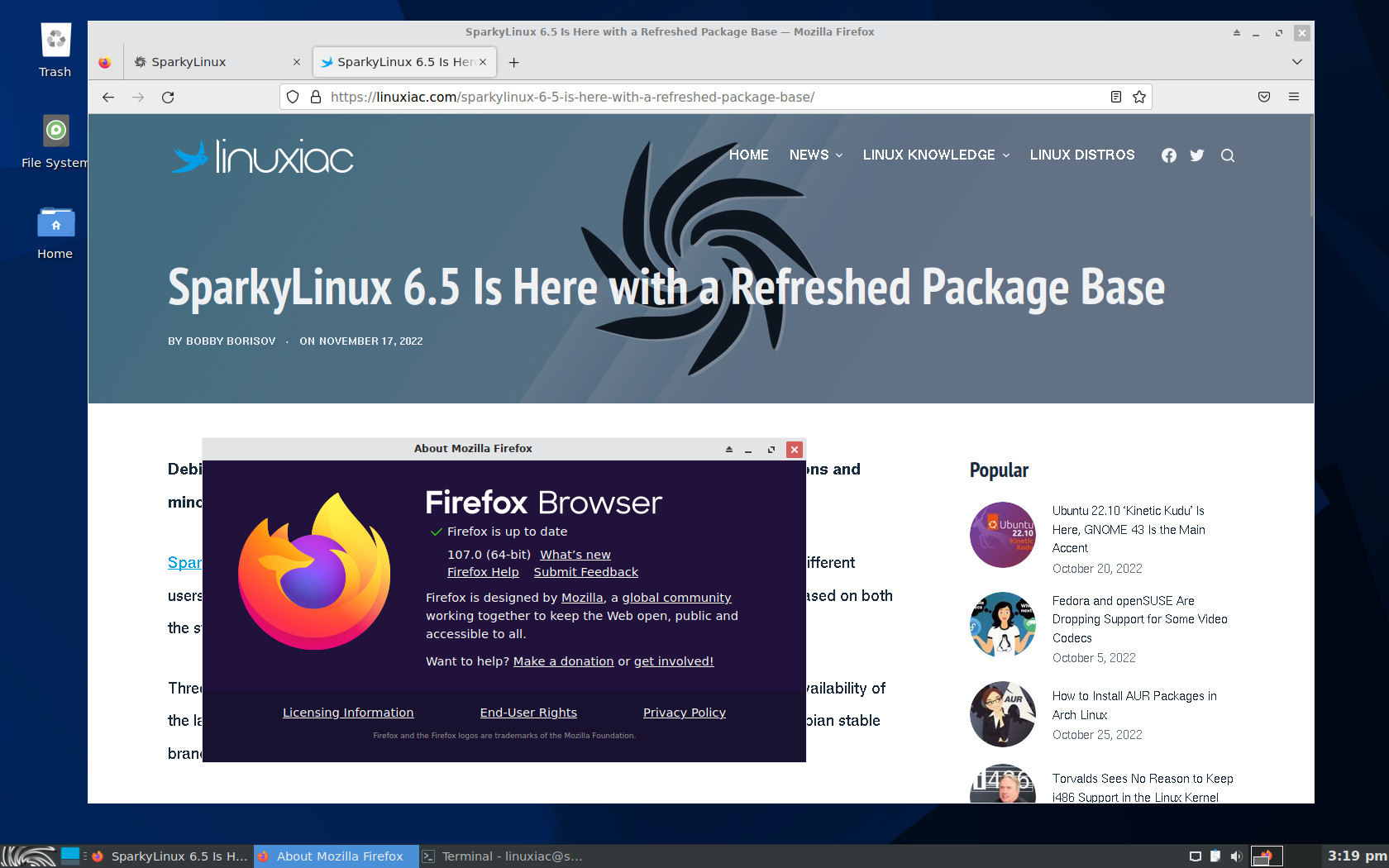Open Licensing Information
Viewport: 1389px width, 868px height.
pyautogui.click(x=348, y=713)
